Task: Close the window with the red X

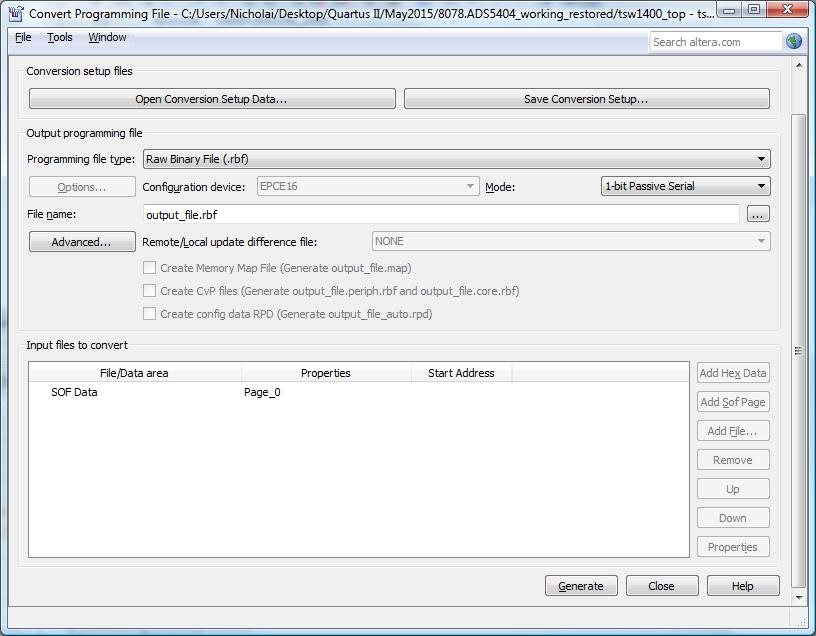Action: coord(788,10)
